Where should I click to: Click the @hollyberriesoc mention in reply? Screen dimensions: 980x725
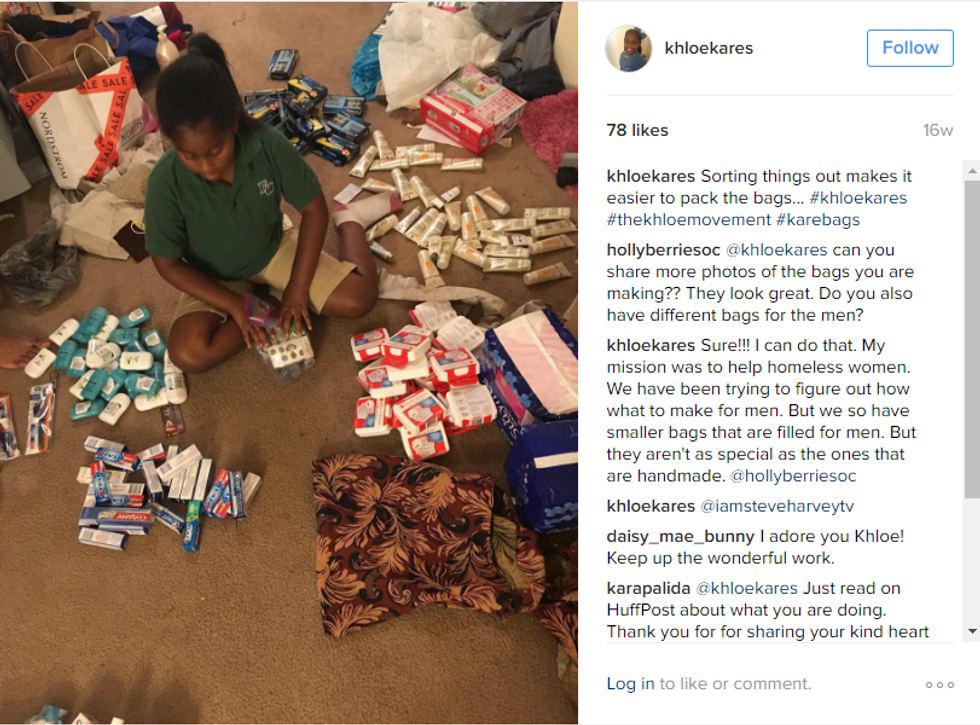tap(793, 476)
